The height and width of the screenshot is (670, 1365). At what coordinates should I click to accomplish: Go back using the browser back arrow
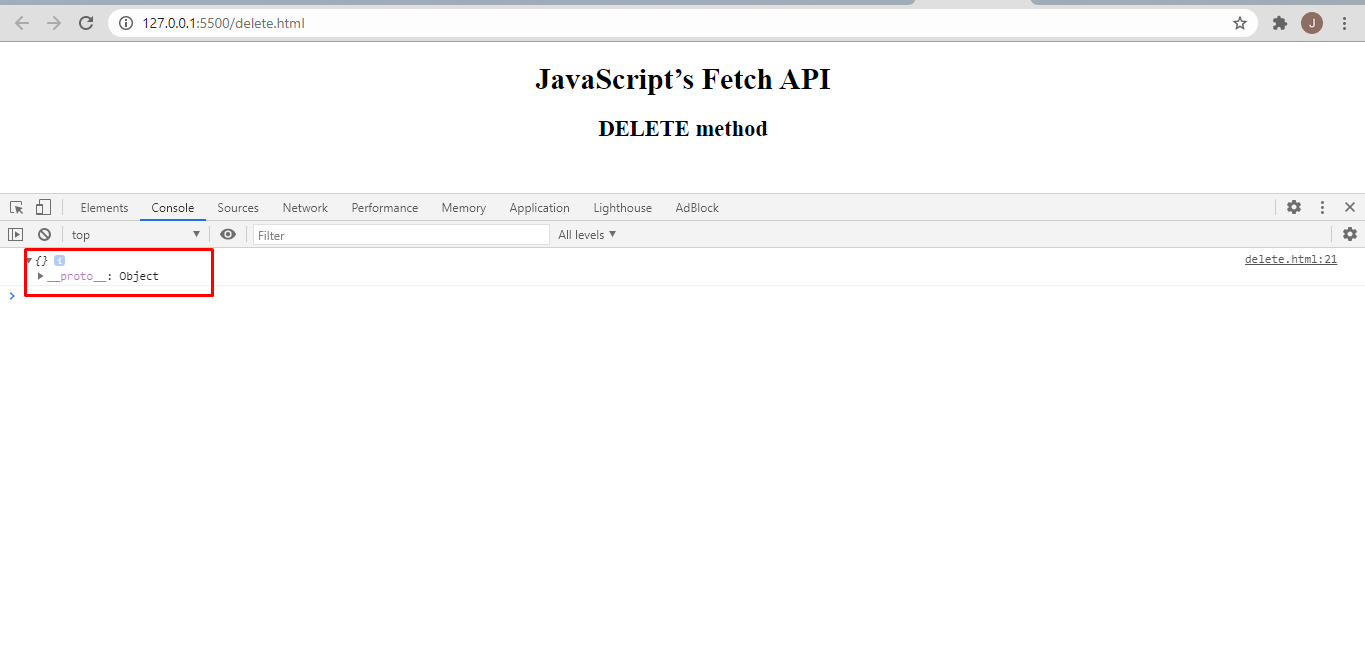point(21,22)
